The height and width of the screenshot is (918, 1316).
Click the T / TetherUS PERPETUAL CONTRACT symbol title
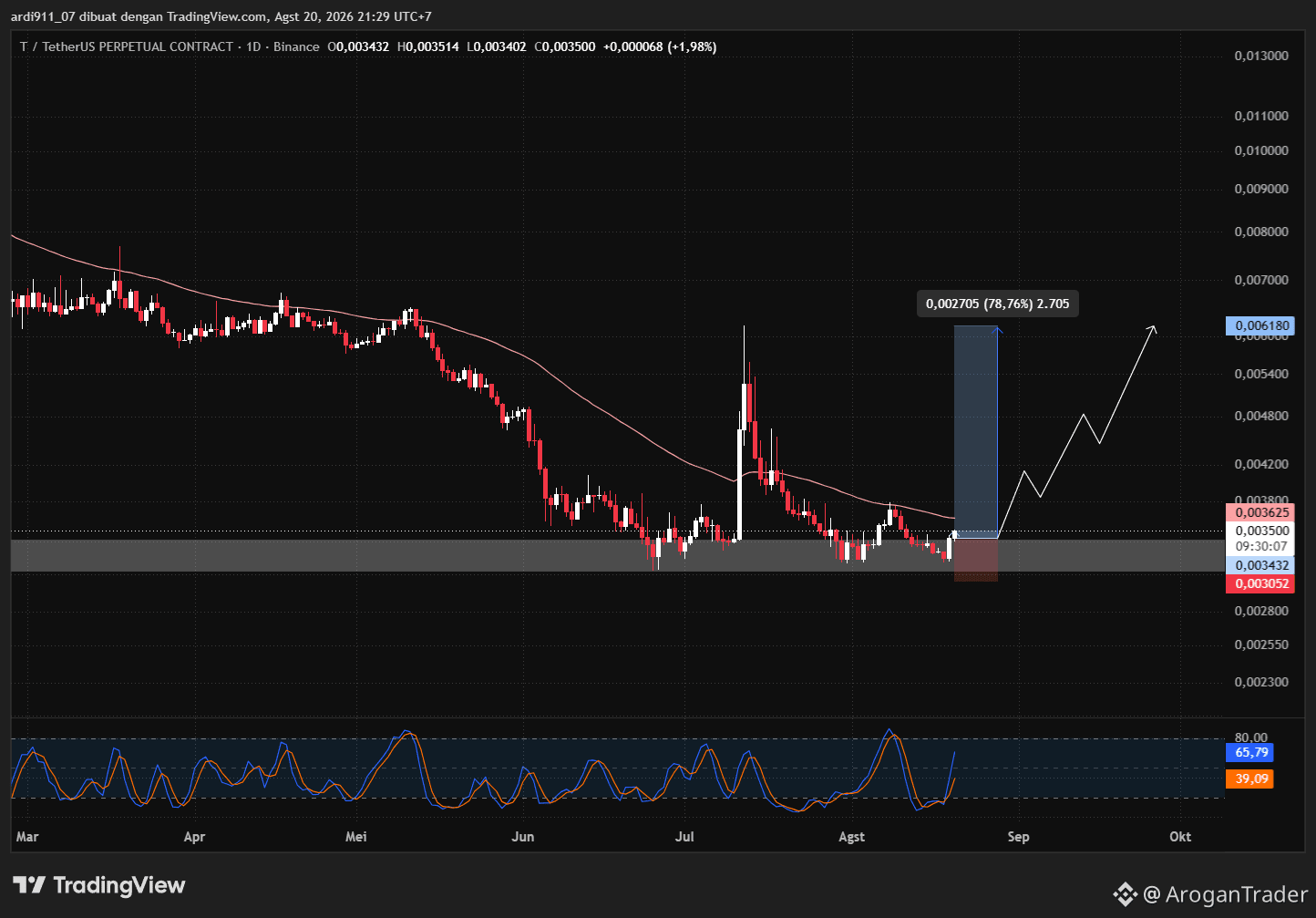127,46
